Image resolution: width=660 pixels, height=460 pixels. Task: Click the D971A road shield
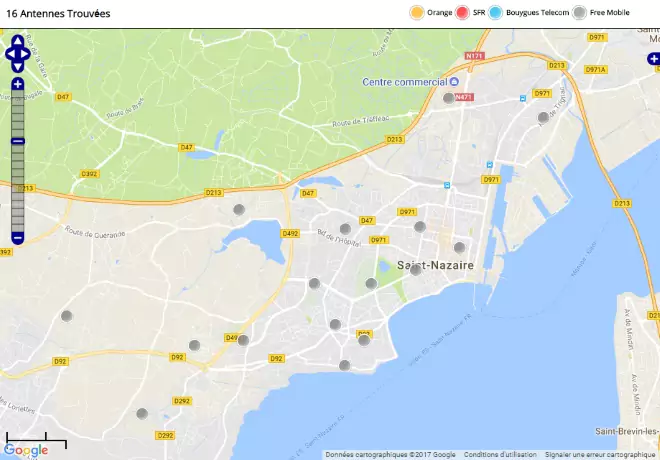pos(596,69)
